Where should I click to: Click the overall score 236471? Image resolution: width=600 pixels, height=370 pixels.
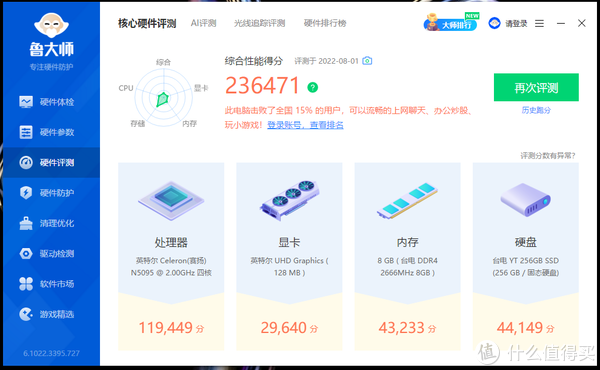coord(262,85)
